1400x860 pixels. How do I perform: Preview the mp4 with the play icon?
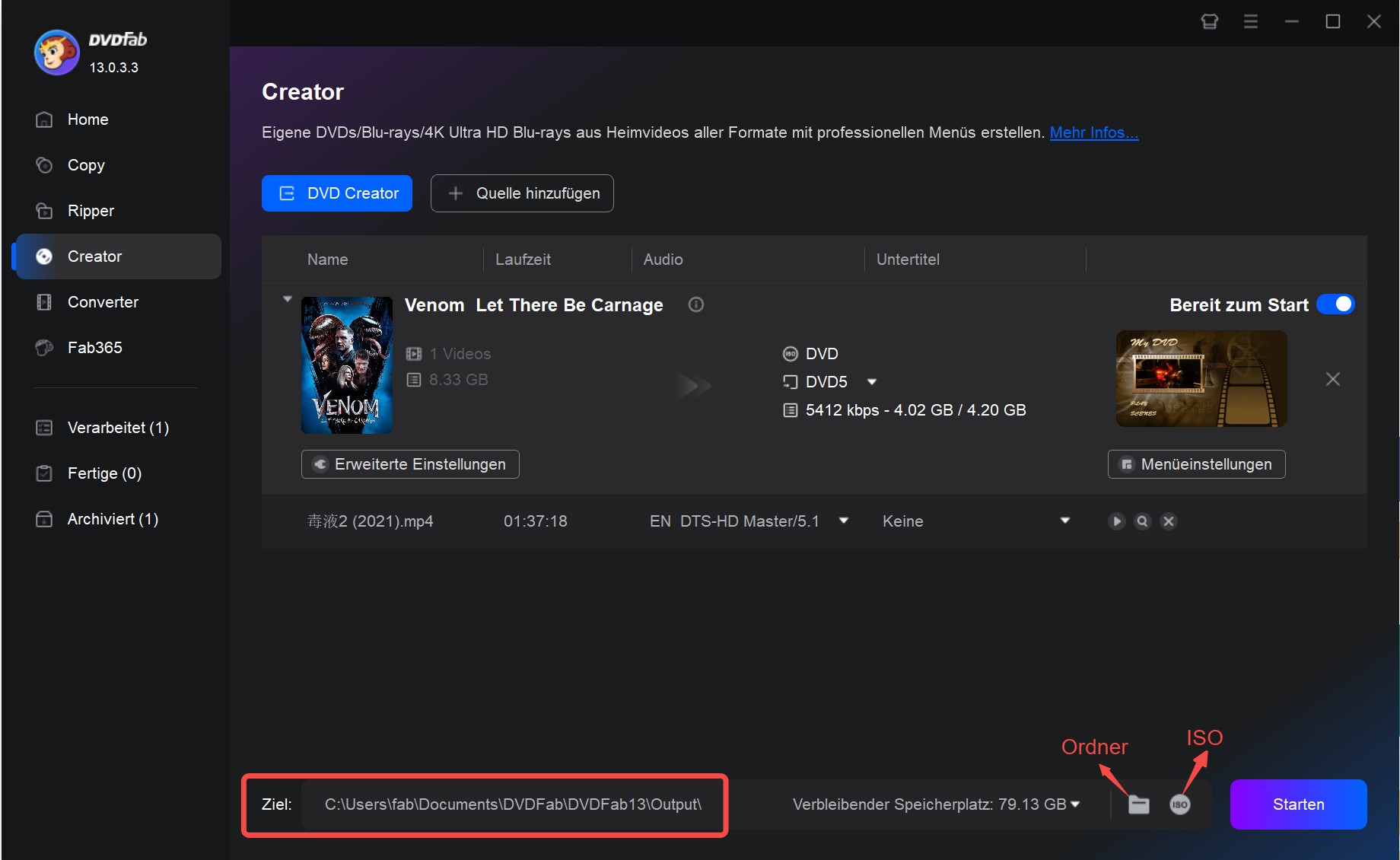pos(1116,521)
